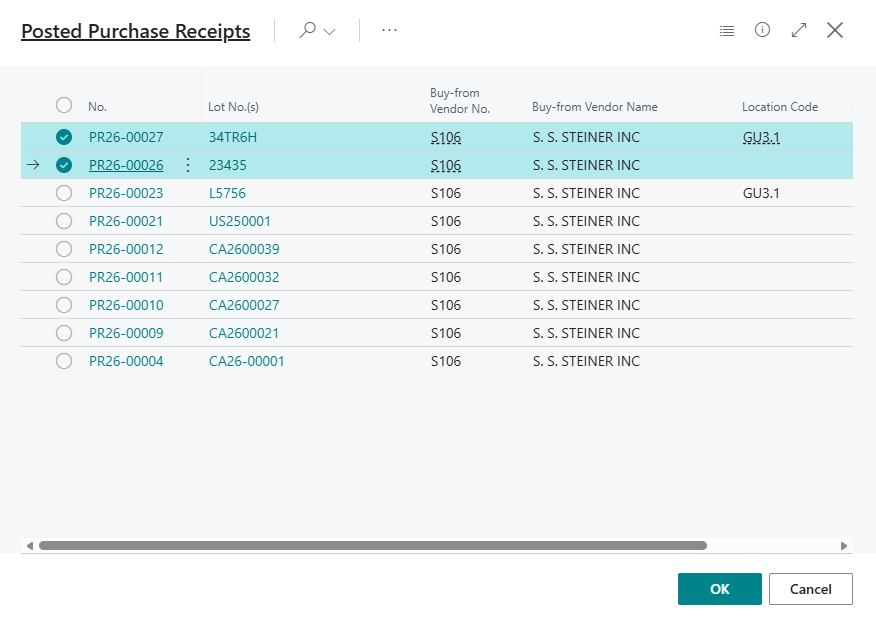The width and height of the screenshot is (876, 622).
Task: Click lot number 34TR6H
Action: (x=232, y=137)
